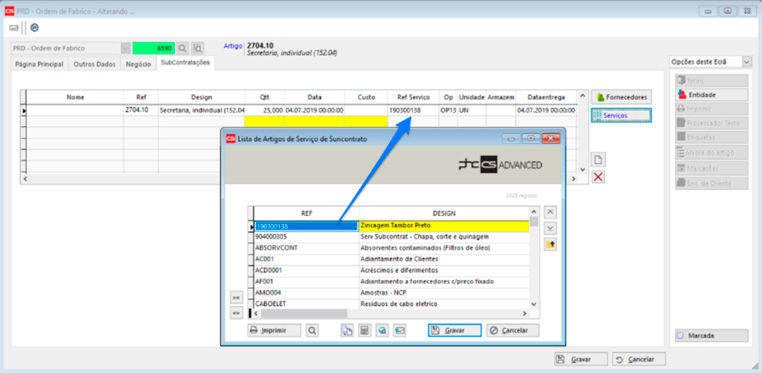
Task: Click the Qtt cell 25,000
Action: click(264, 111)
